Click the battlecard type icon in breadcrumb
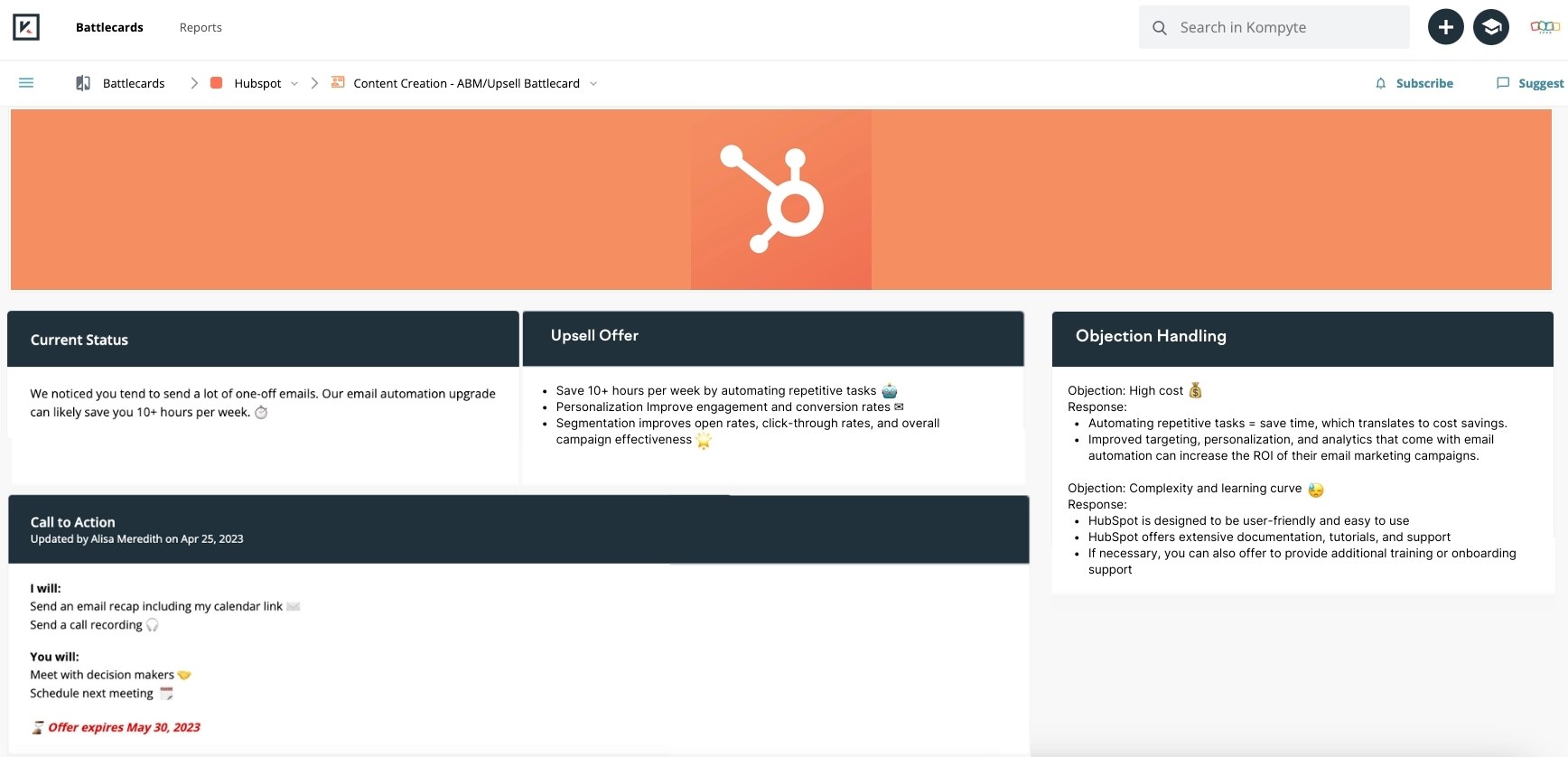1568x757 pixels. (338, 82)
